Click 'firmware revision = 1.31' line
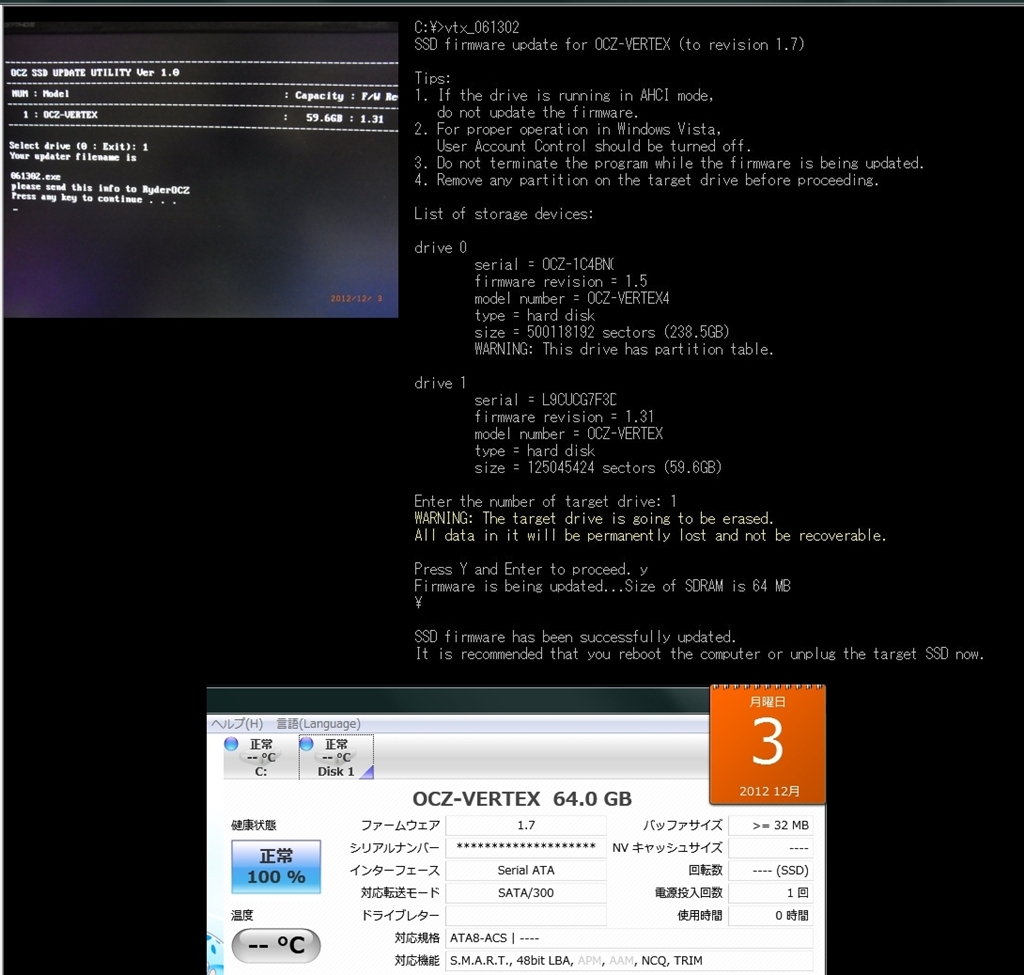Screen dimensions: 1024x975 (564, 417)
